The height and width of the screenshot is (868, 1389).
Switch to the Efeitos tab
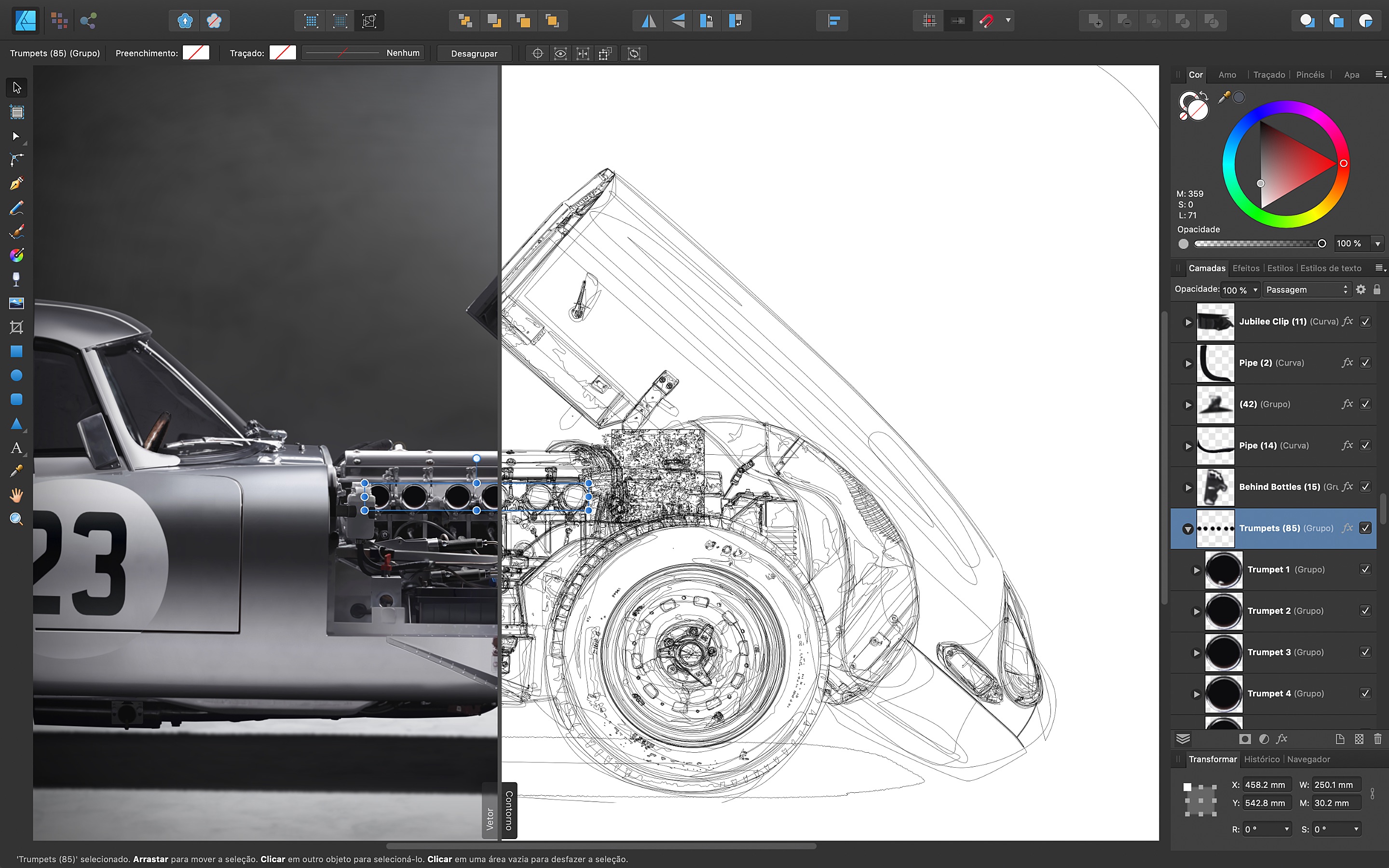(x=1246, y=268)
